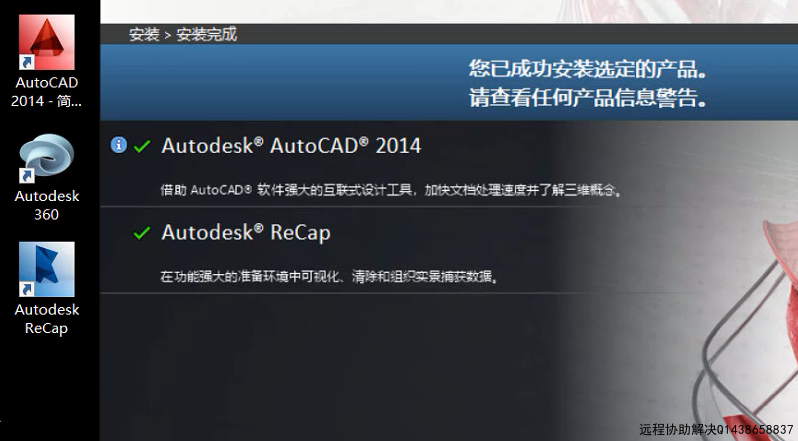Click the AutoCAD description starting with 借助
The width and height of the screenshot is (798, 441).
(x=391, y=191)
